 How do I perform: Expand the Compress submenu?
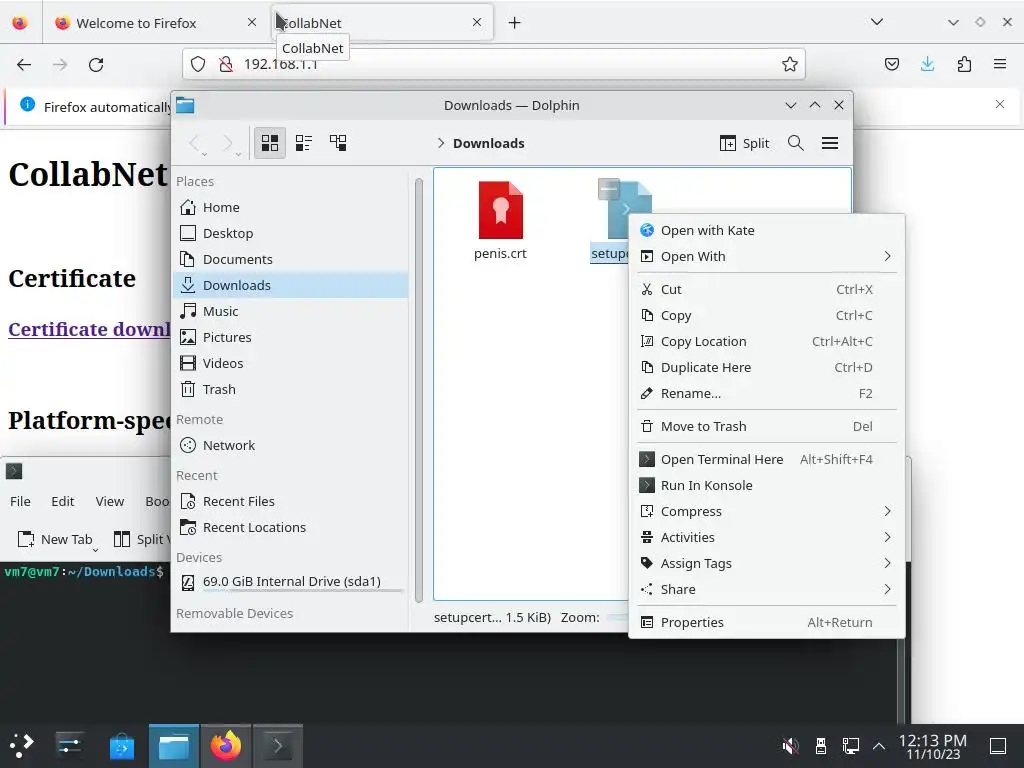766,511
